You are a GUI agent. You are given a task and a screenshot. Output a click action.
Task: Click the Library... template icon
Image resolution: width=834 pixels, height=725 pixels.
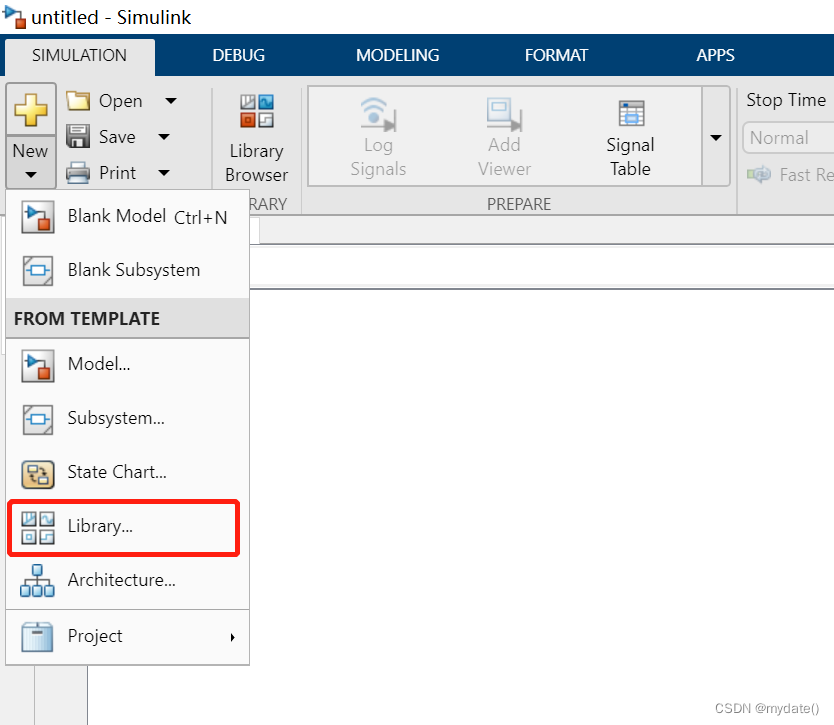[38, 528]
